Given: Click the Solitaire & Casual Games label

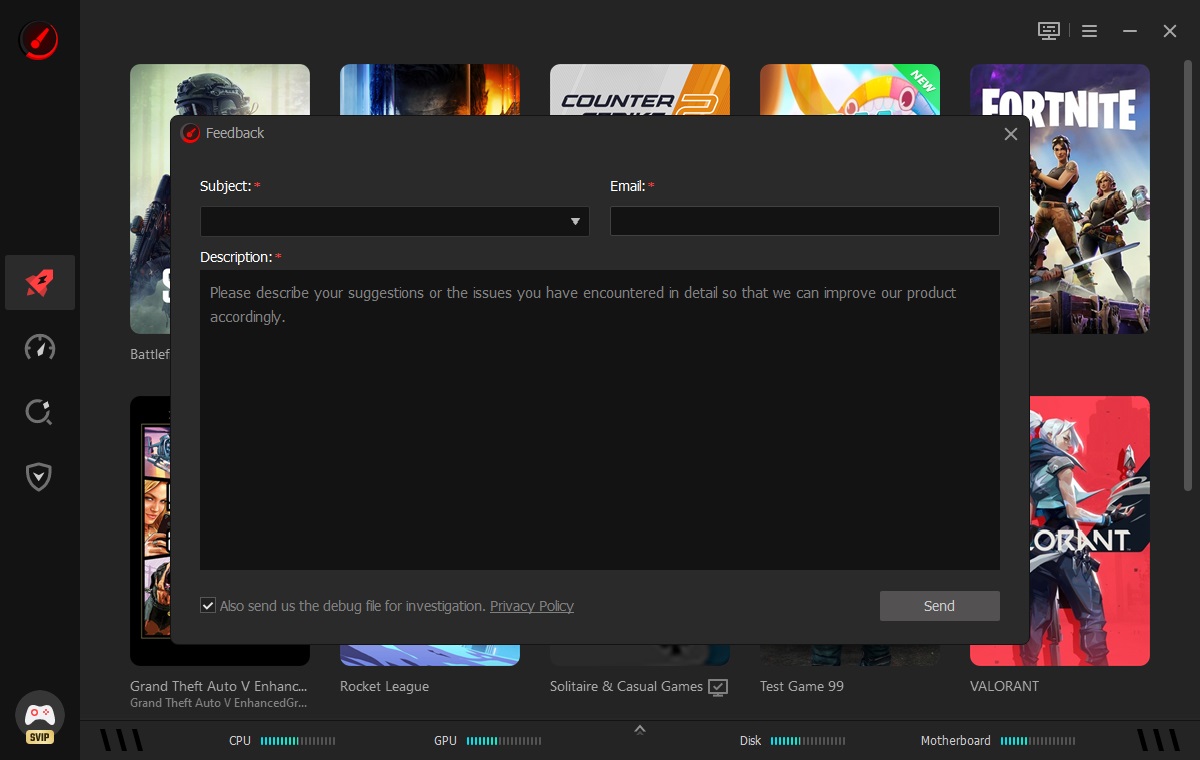Looking at the screenshot, I should click(626, 687).
